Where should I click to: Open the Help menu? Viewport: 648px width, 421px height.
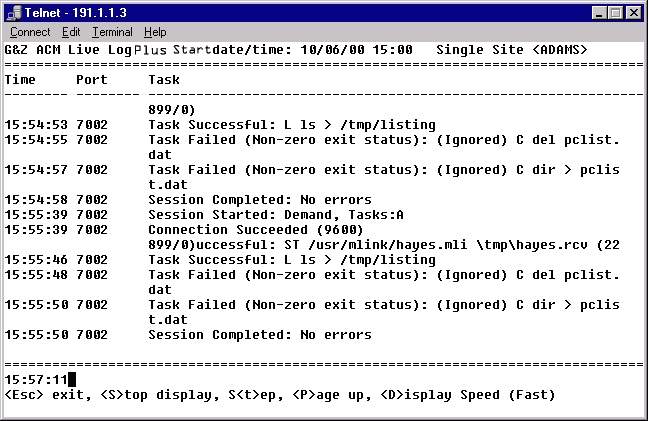155,32
